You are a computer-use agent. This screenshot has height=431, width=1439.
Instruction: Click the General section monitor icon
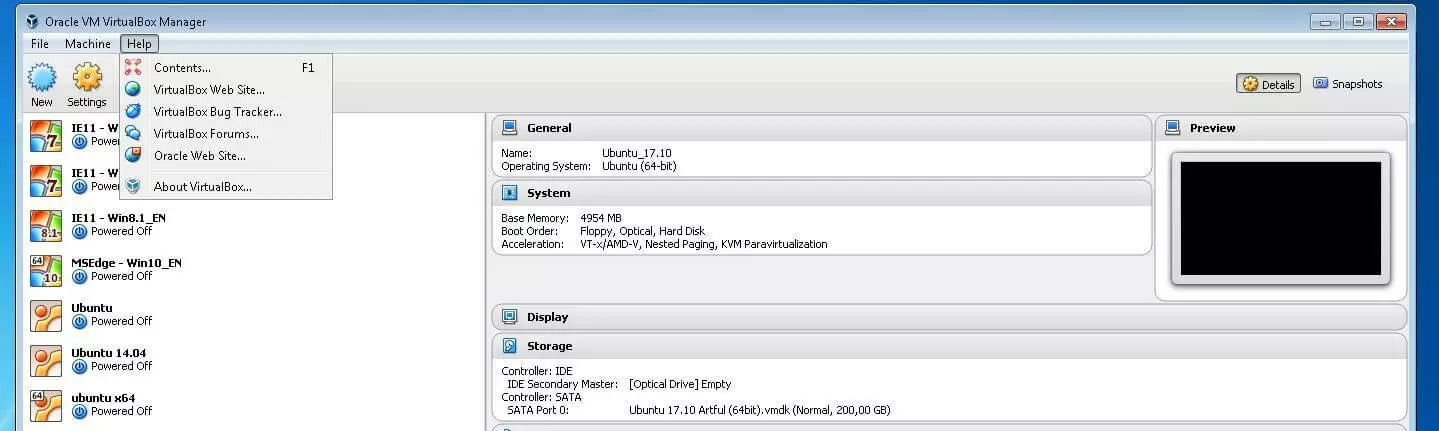[510, 128]
